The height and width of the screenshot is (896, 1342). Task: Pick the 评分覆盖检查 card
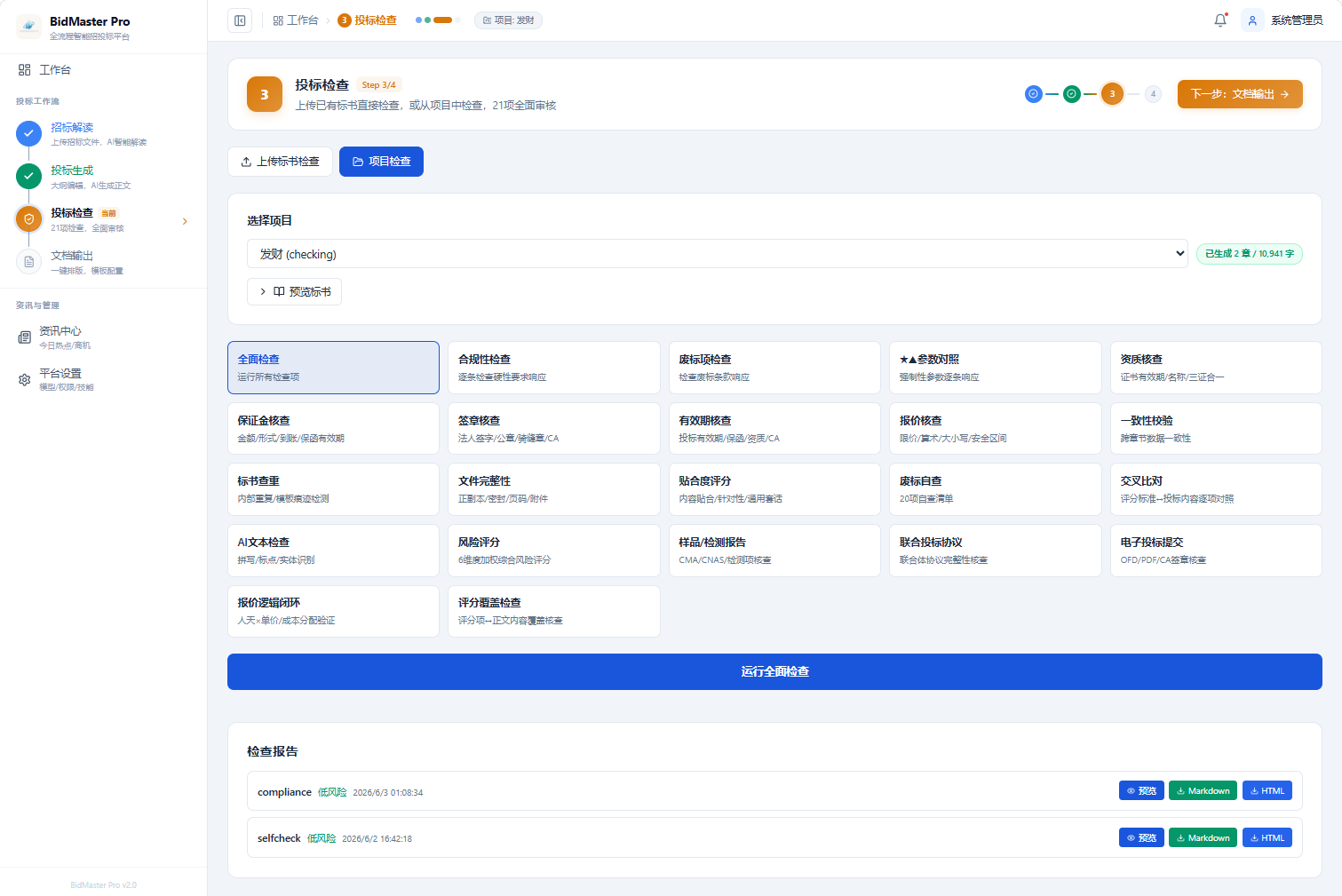pyautogui.click(x=554, y=611)
